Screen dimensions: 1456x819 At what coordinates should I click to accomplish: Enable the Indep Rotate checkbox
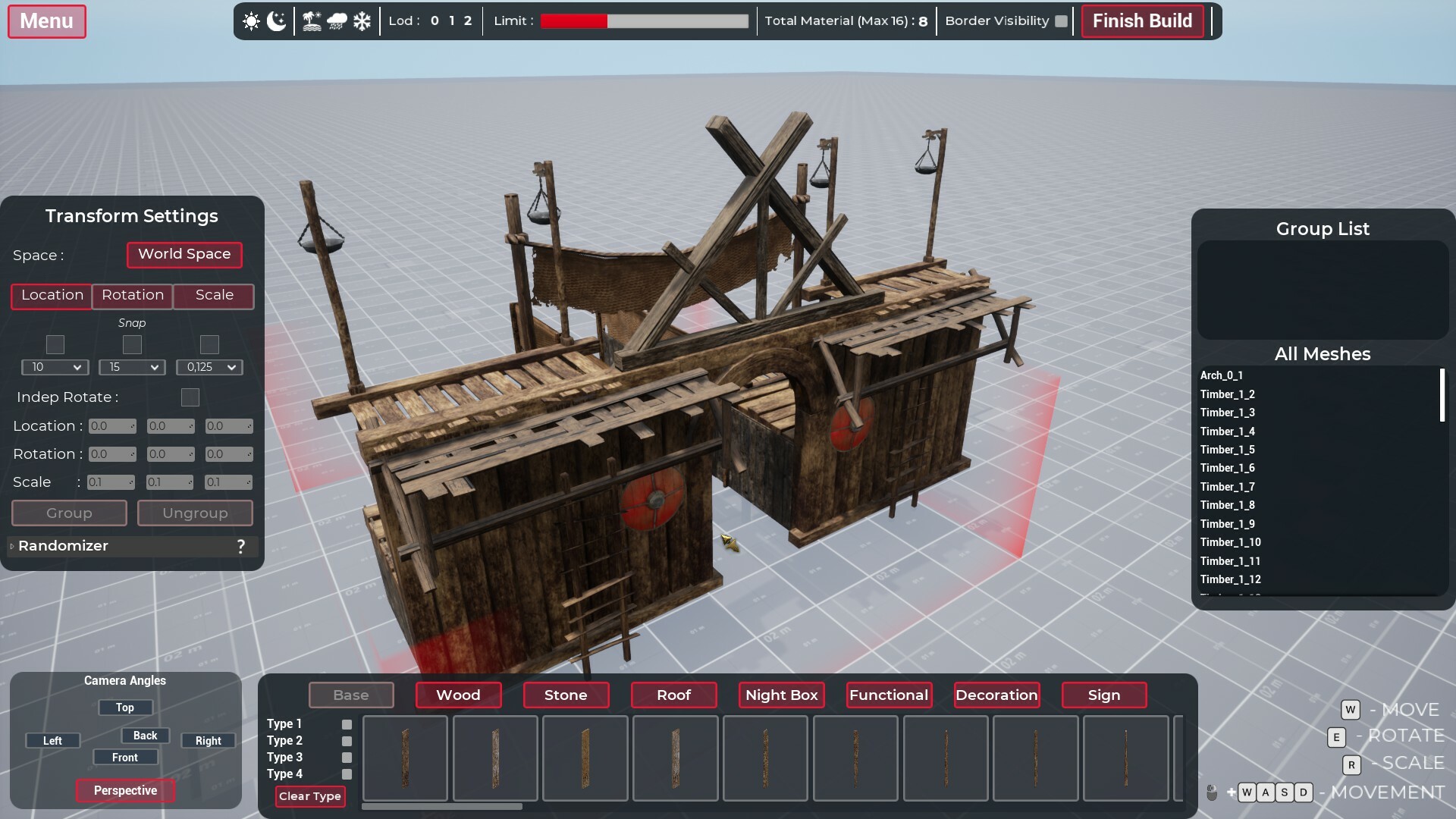click(x=190, y=397)
